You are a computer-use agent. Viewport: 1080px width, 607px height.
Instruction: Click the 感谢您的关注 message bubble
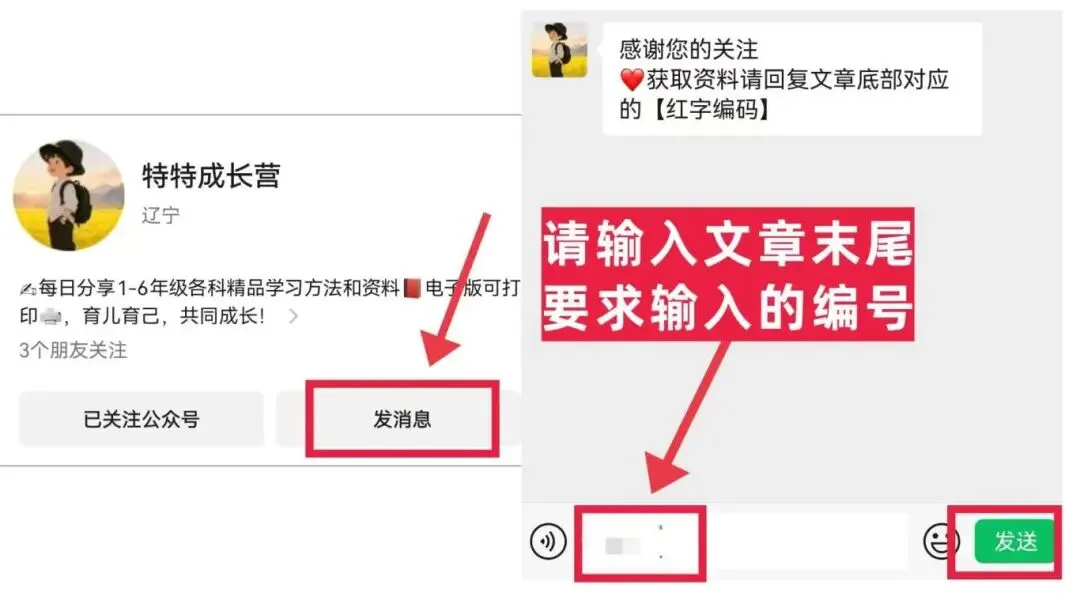point(792,79)
